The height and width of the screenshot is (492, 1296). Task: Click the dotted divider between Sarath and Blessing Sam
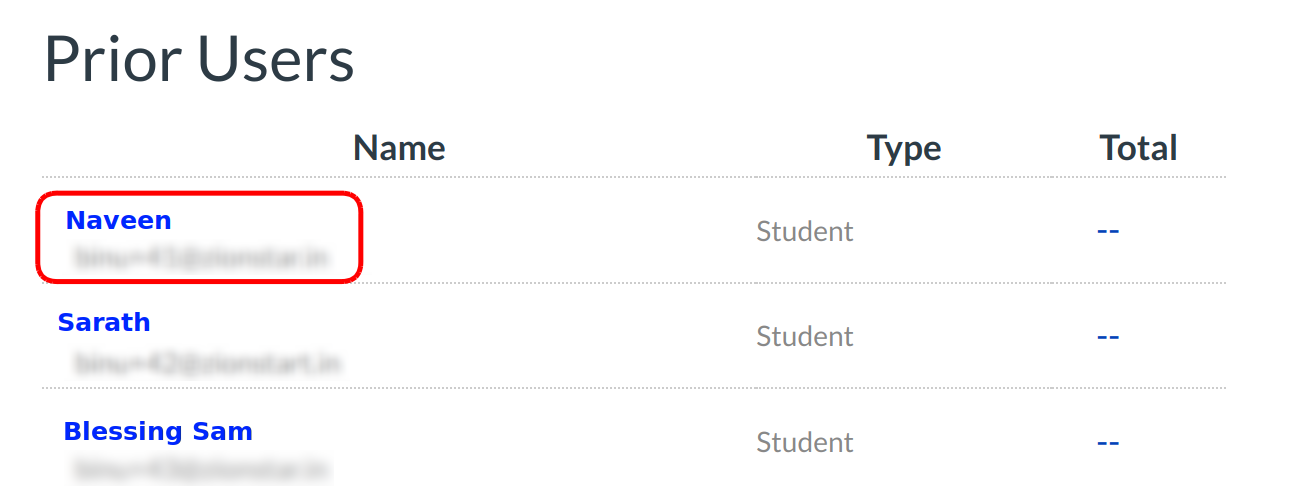pyautogui.click(x=634, y=388)
